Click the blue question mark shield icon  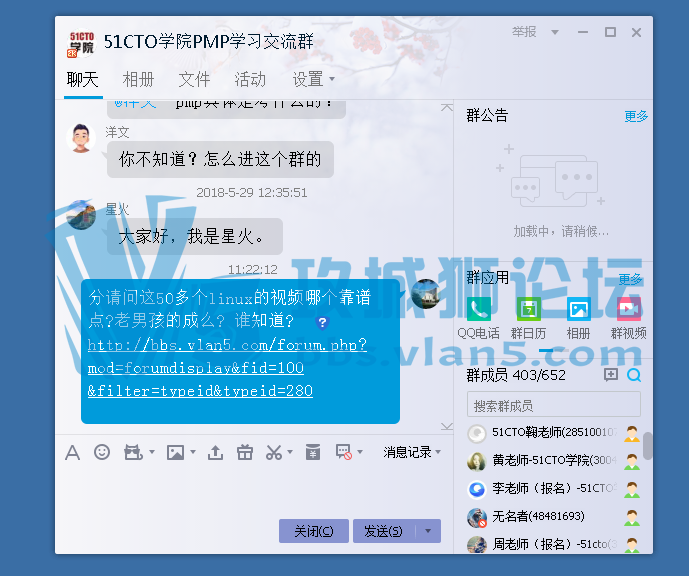[x=322, y=322]
